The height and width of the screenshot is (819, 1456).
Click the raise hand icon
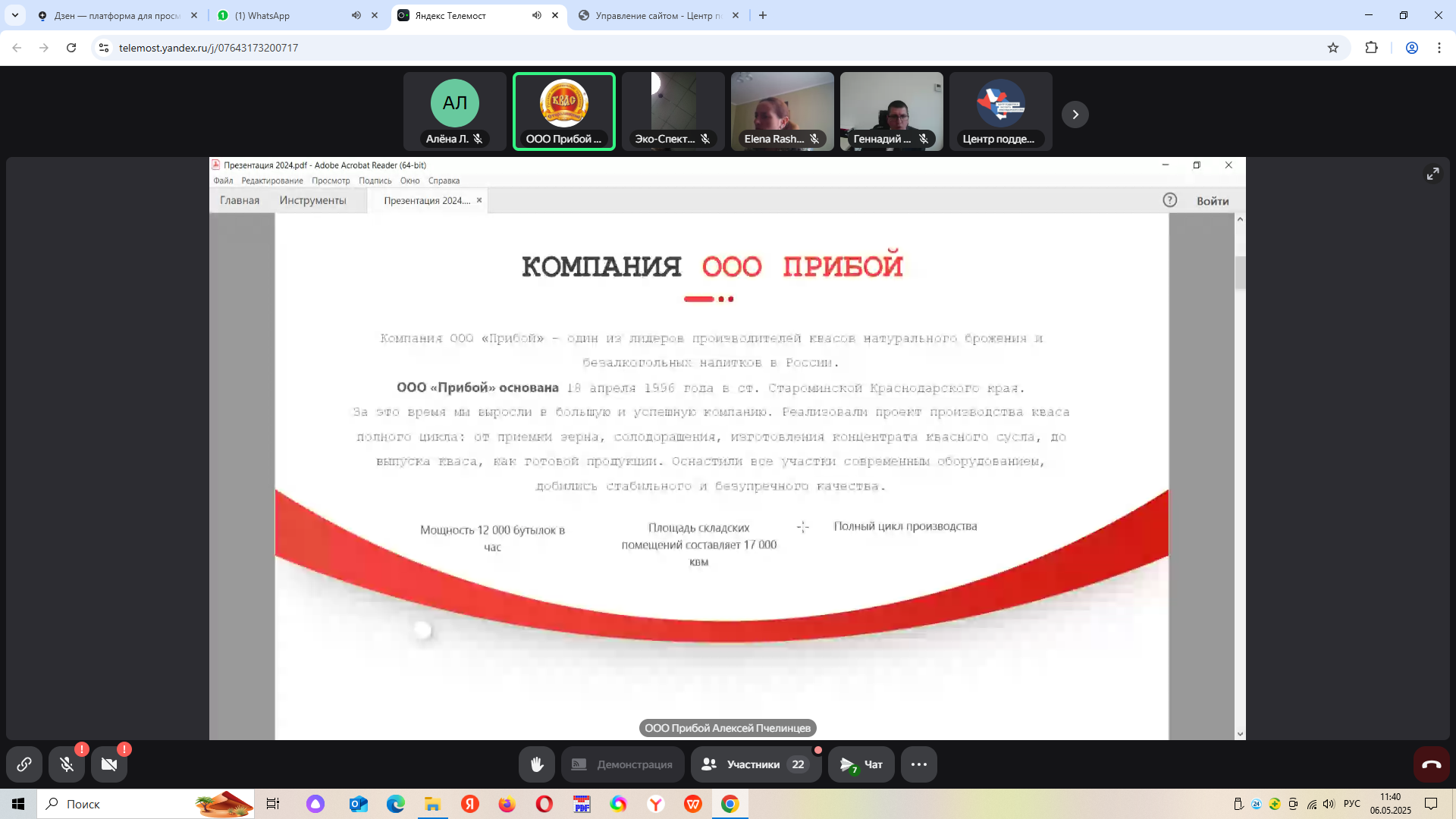tap(536, 764)
